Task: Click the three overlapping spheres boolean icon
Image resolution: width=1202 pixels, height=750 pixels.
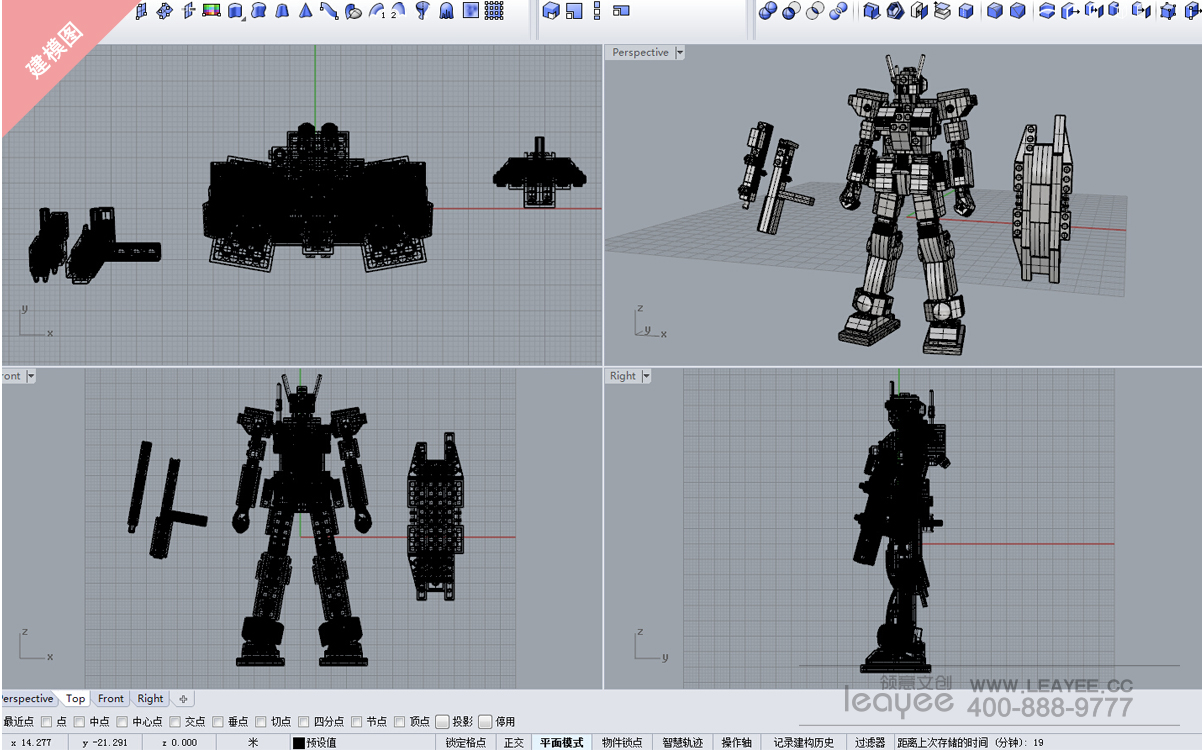Action: 838,11
